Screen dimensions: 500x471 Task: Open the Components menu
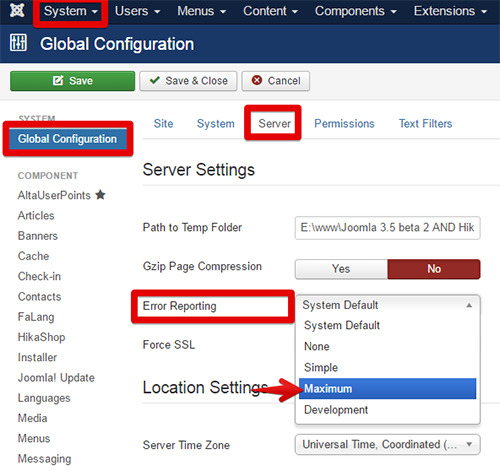tap(356, 11)
